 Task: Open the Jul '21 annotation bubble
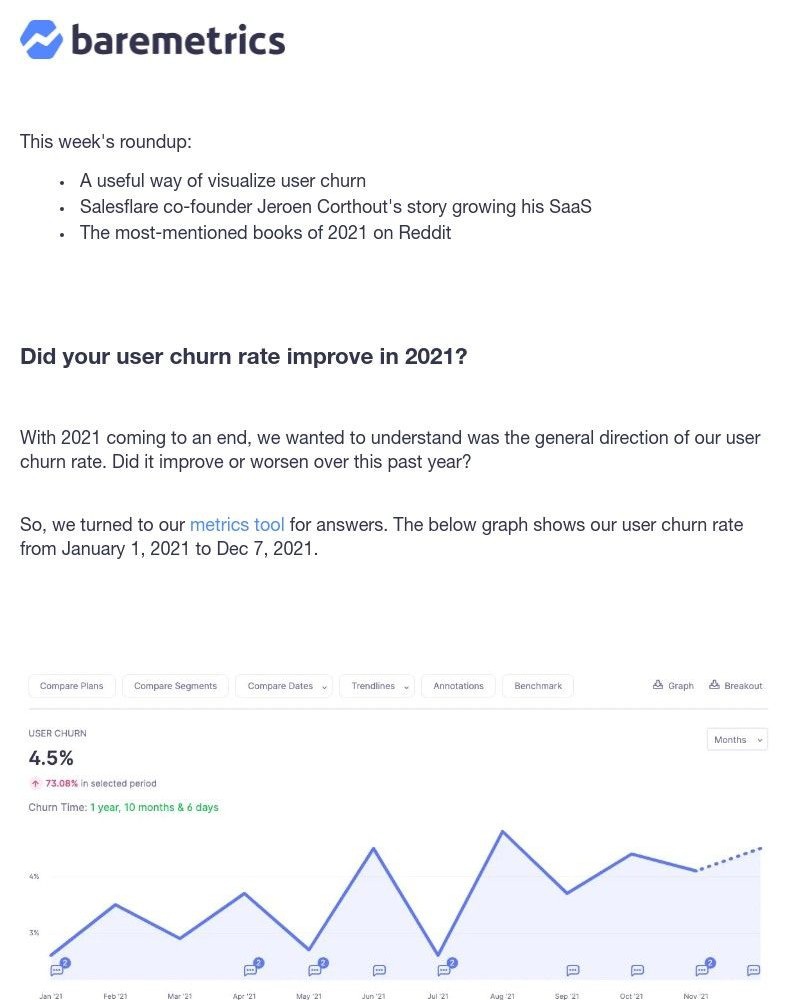tap(442, 970)
